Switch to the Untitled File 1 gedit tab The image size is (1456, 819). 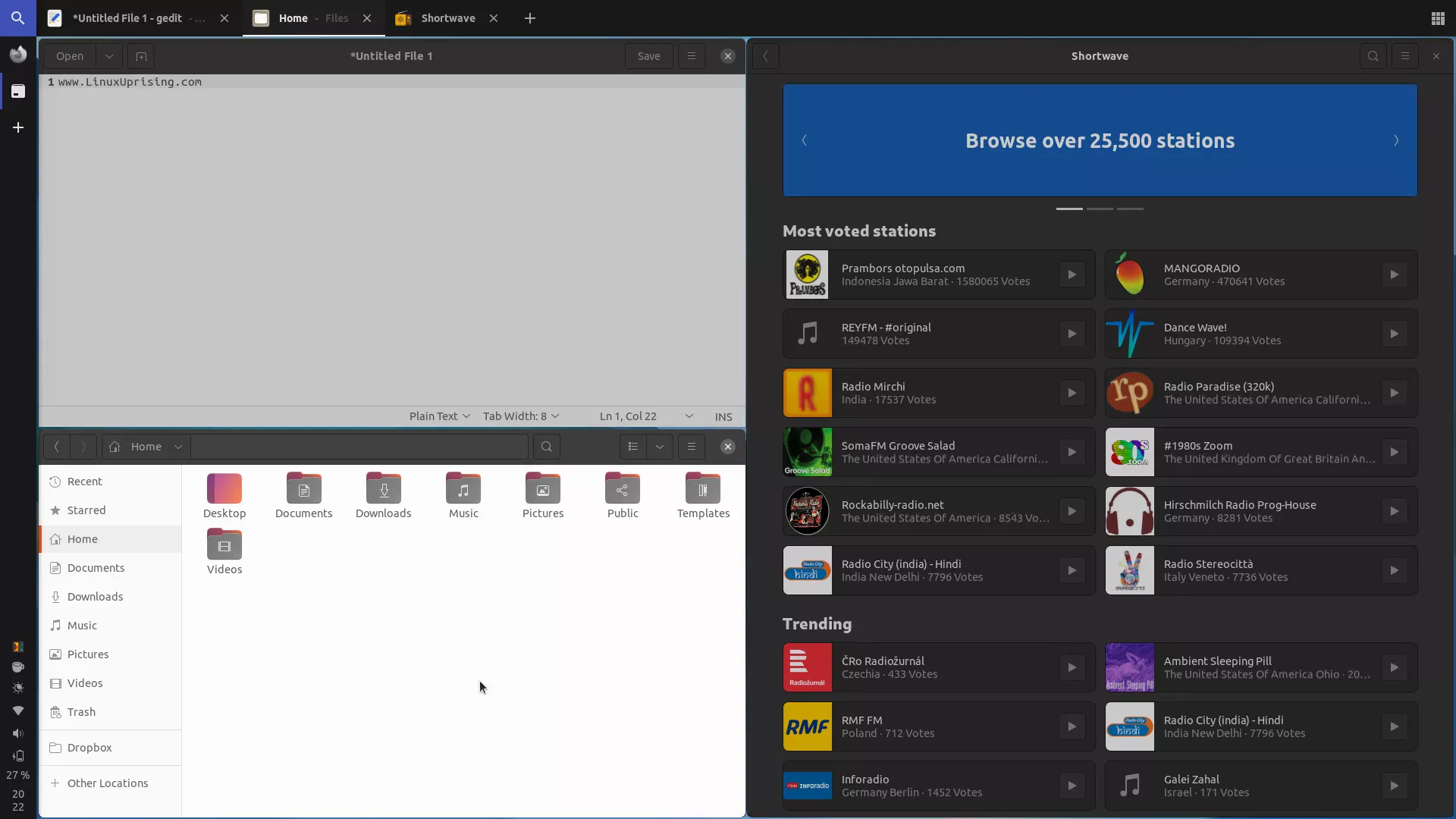tap(140, 18)
